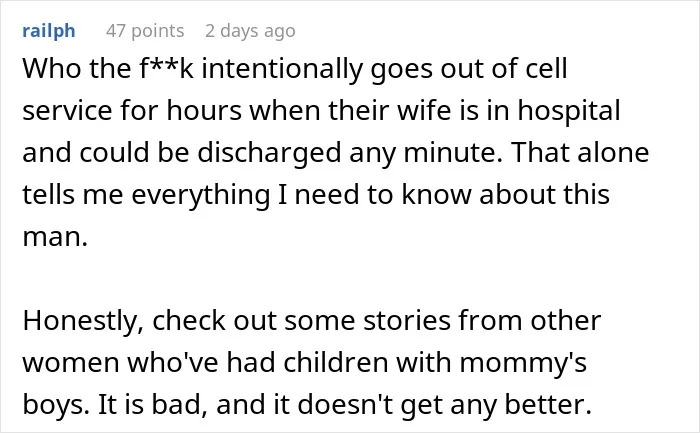Viewport: 700px width, 433px height.
Task: Click the word "stories" in the second paragraph
Action: [x=407, y=321]
